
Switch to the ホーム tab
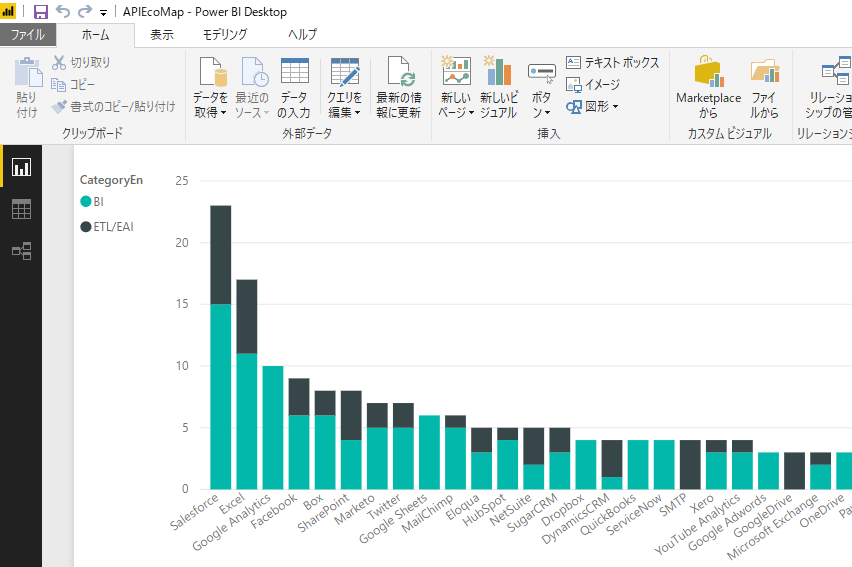click(x=96, y=35)
